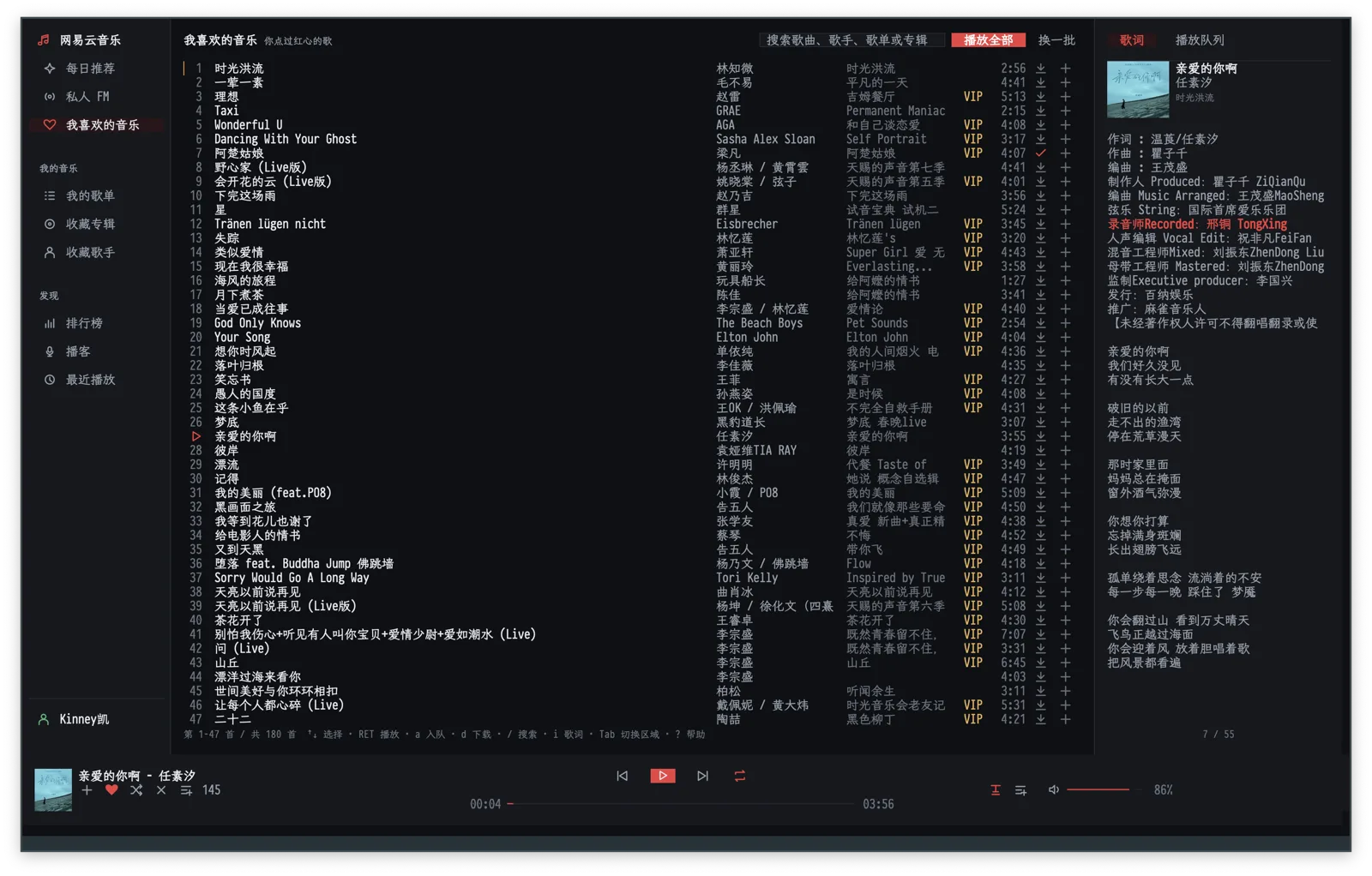1372x876 pixels.
Task: Open the Kinney凯 user profile
Action: click(75, 720)
